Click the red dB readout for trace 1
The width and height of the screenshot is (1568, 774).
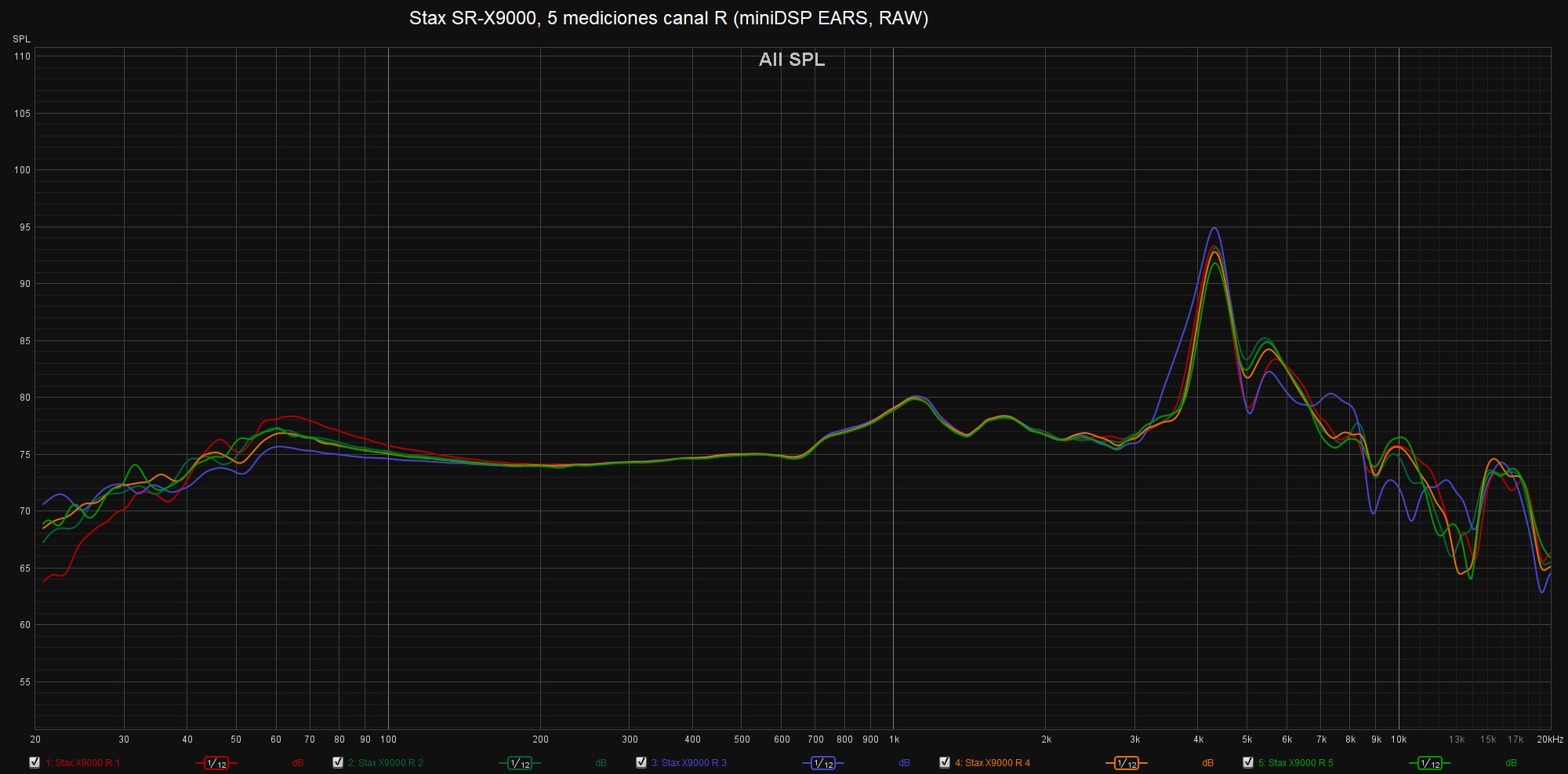(x=298, y=763)
